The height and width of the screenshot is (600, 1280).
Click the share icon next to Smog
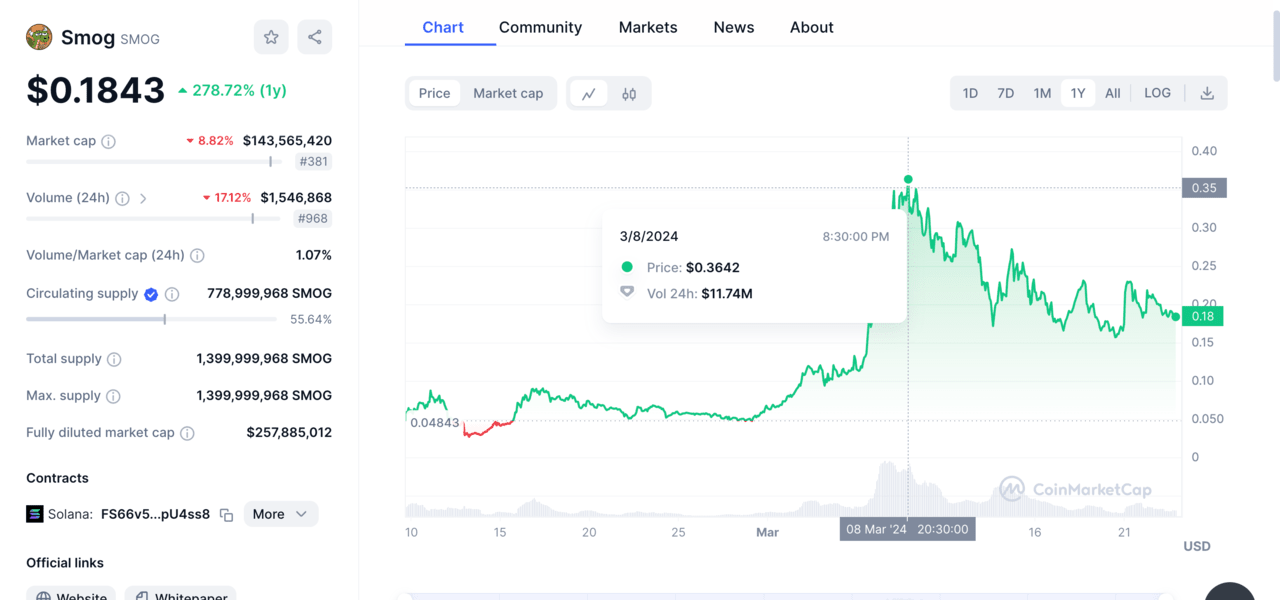[x=315, y=37]
